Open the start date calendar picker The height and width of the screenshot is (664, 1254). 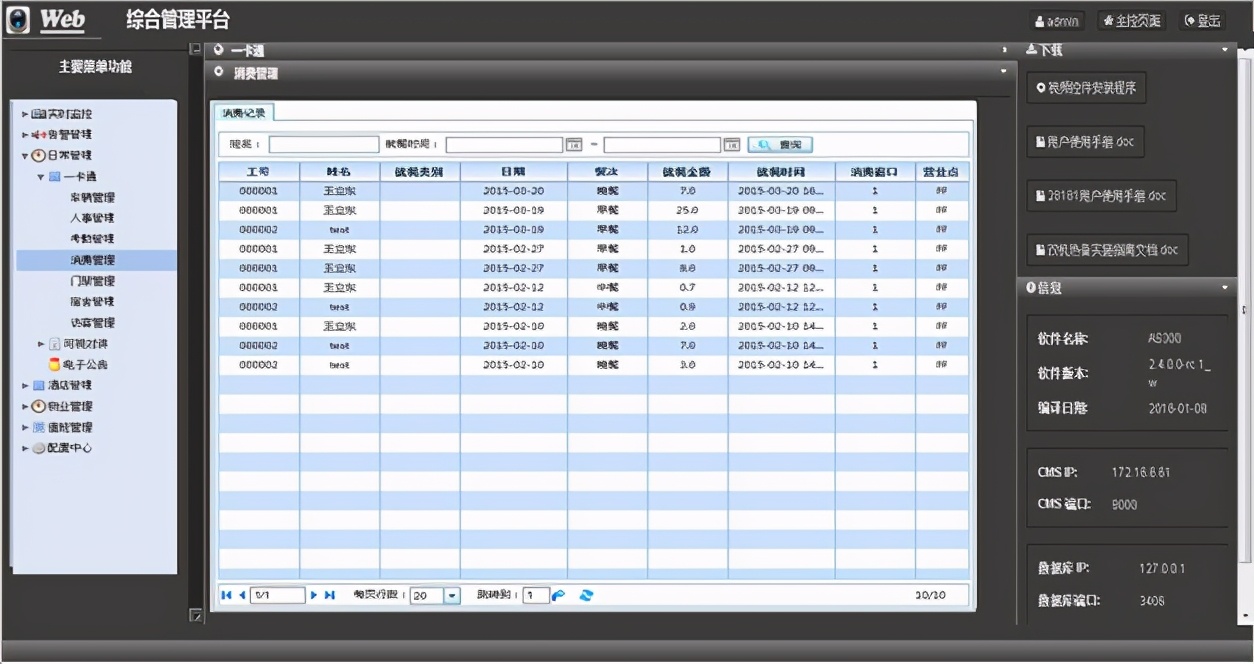point(574,145)
